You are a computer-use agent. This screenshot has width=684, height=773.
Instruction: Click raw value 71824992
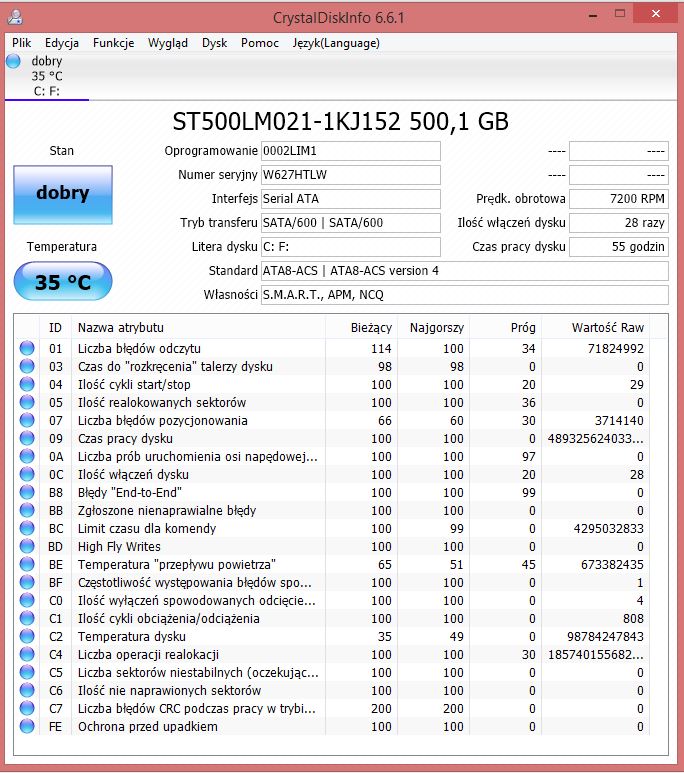click(x=615, y=349)
